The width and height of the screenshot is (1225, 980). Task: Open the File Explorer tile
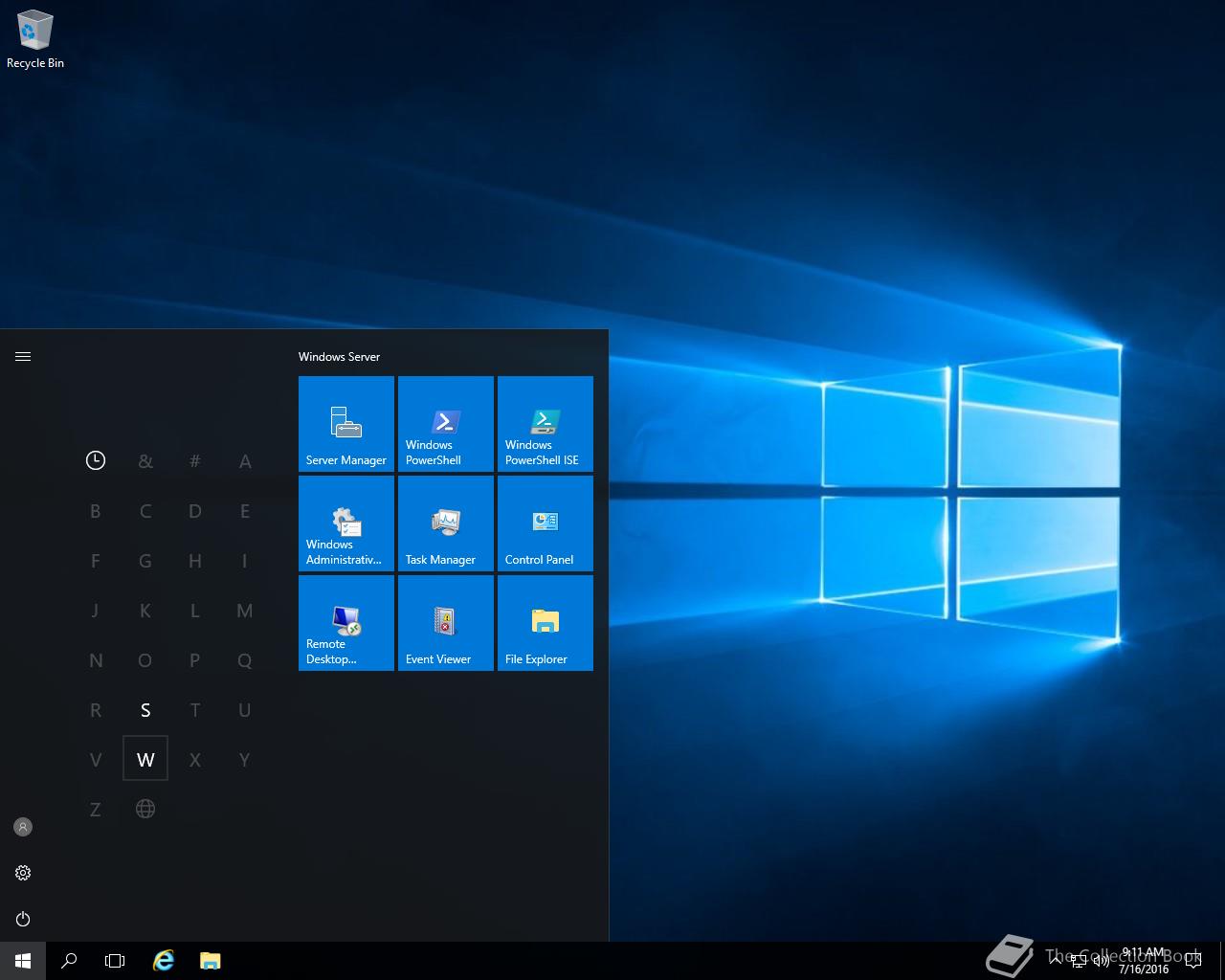[x=546, y=623]
